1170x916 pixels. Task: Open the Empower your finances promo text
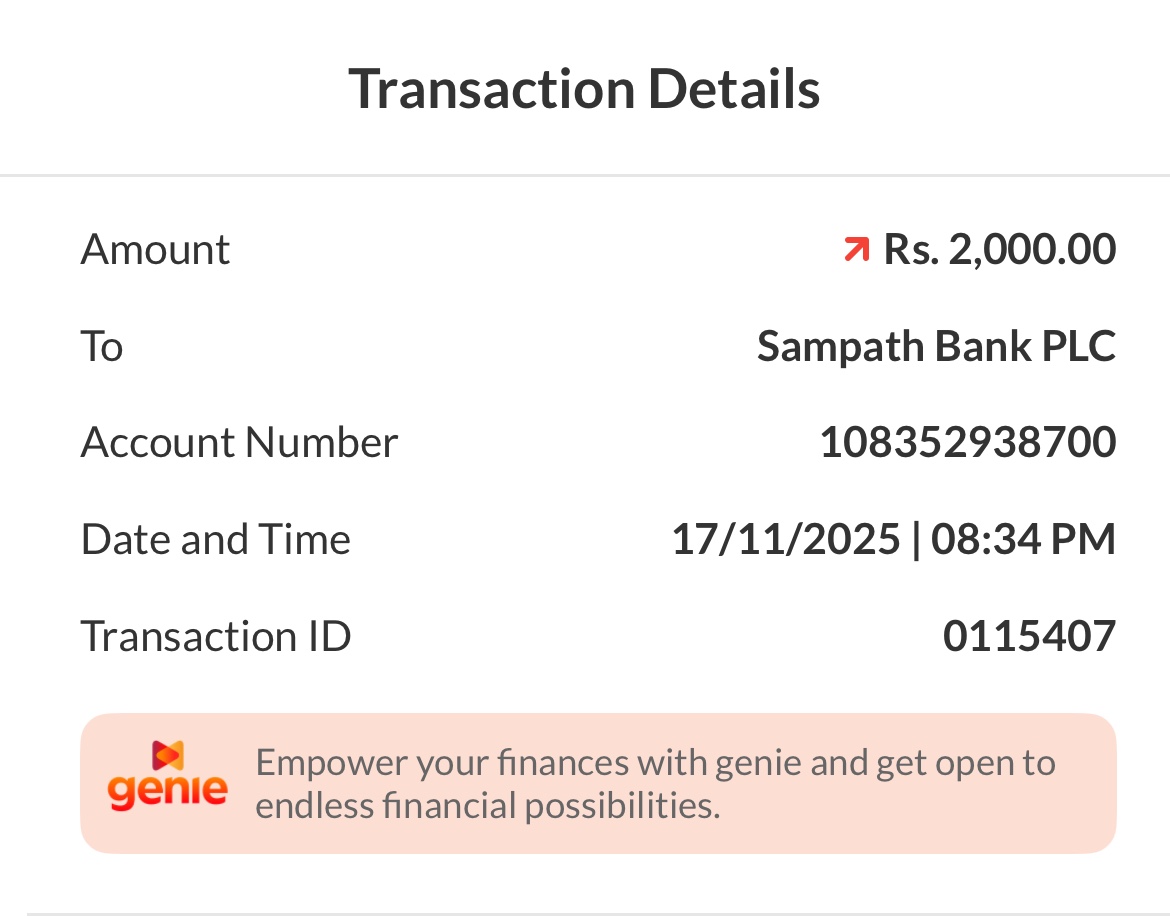click(655, 783)
